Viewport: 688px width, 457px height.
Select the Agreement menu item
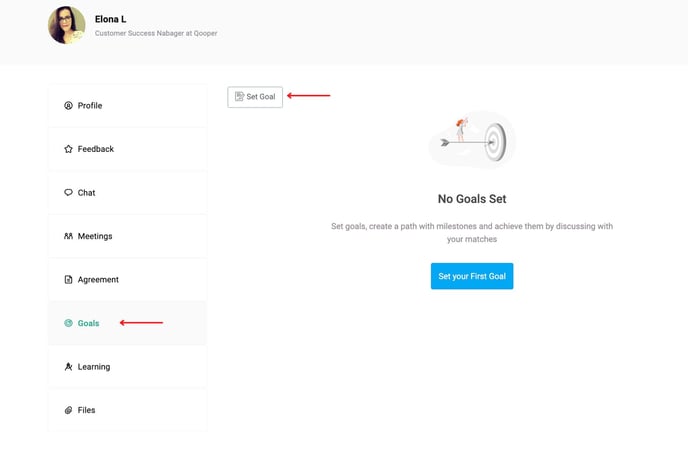pos(98,280)
